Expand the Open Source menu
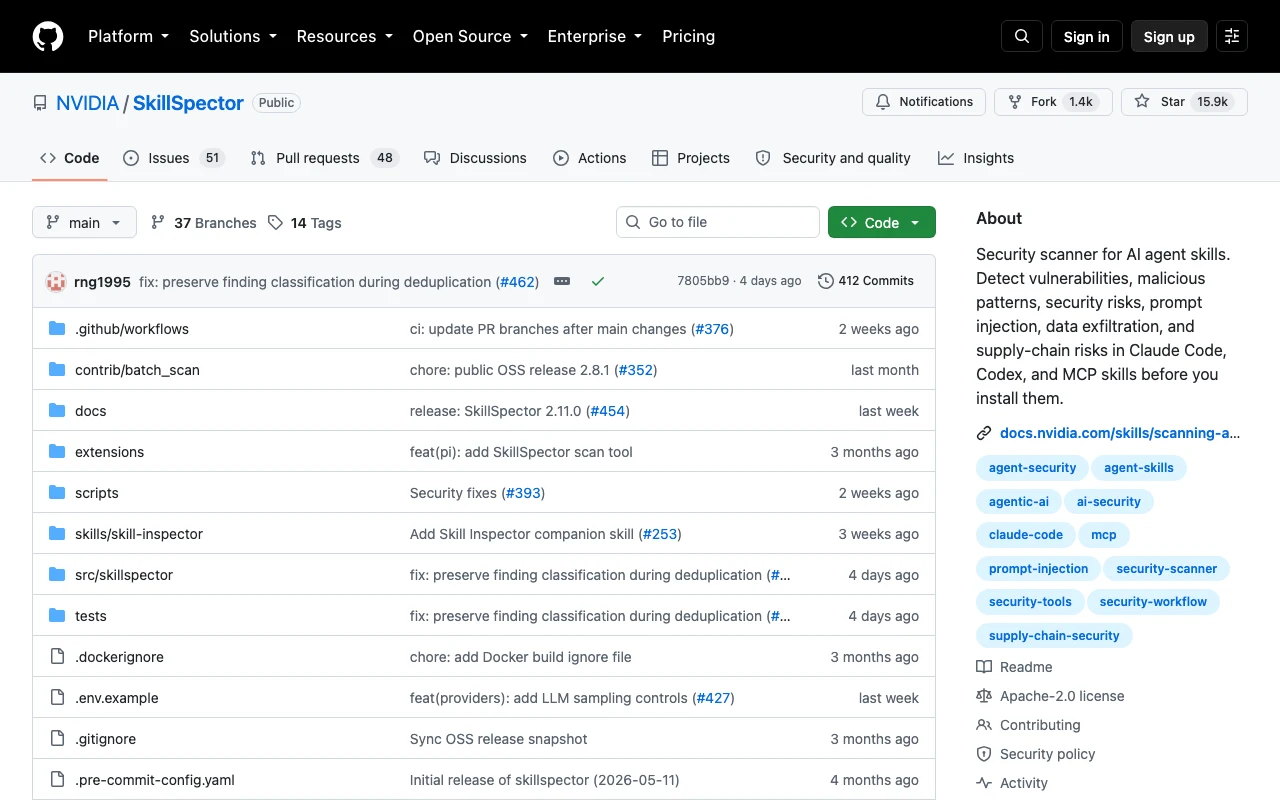 (x=470, y=36)
